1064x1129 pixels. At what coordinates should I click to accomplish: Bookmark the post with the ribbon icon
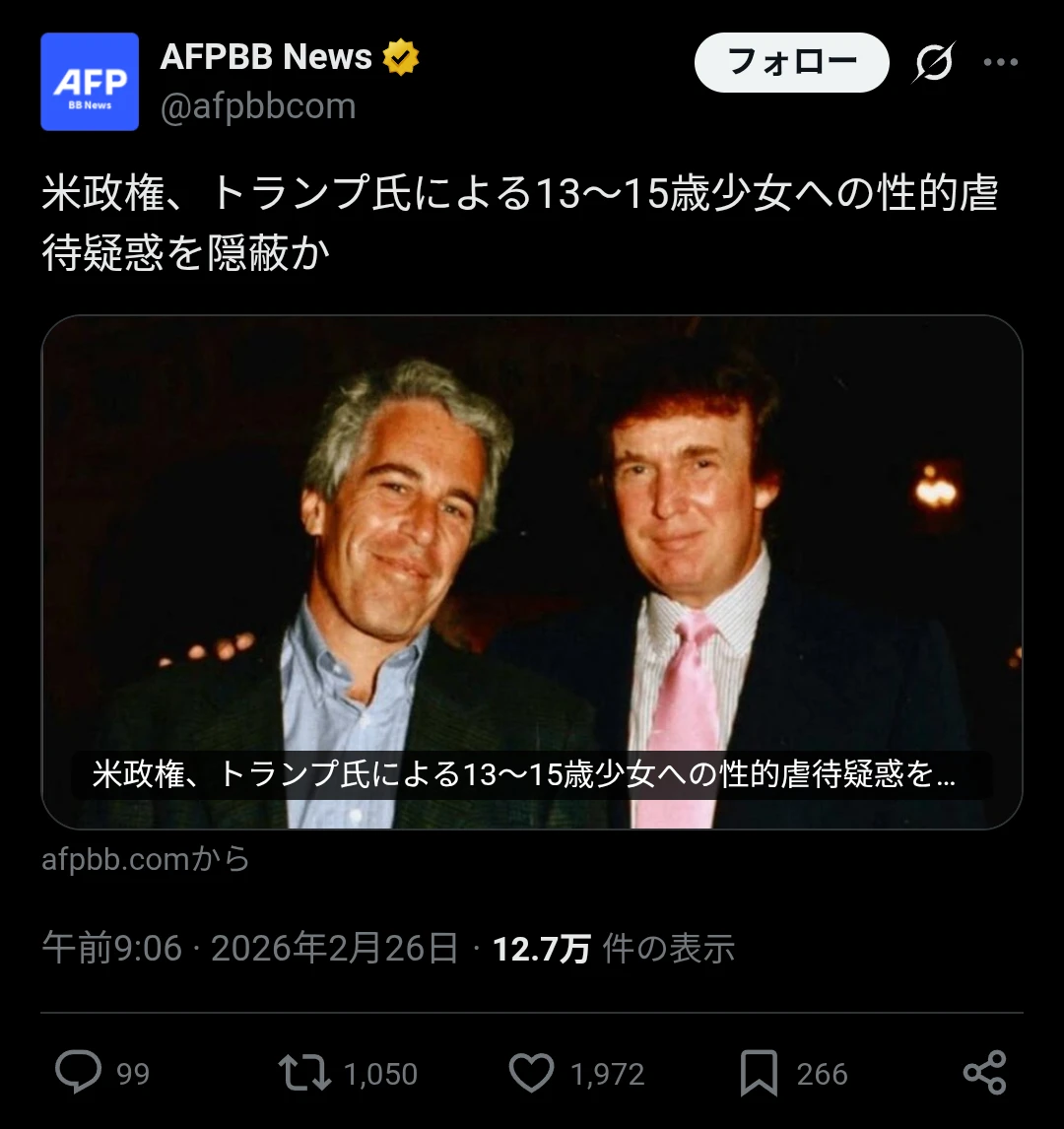pos(759,1073)
